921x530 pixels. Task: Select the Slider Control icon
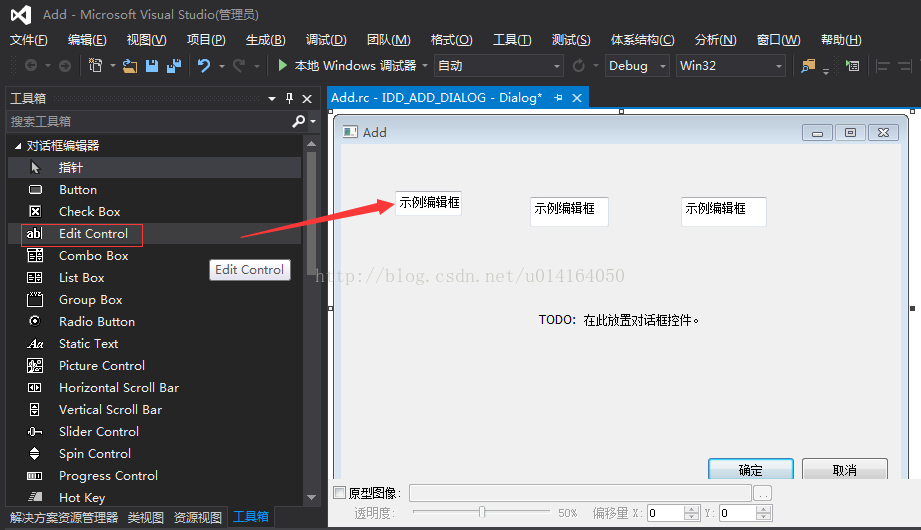(35, 432)
